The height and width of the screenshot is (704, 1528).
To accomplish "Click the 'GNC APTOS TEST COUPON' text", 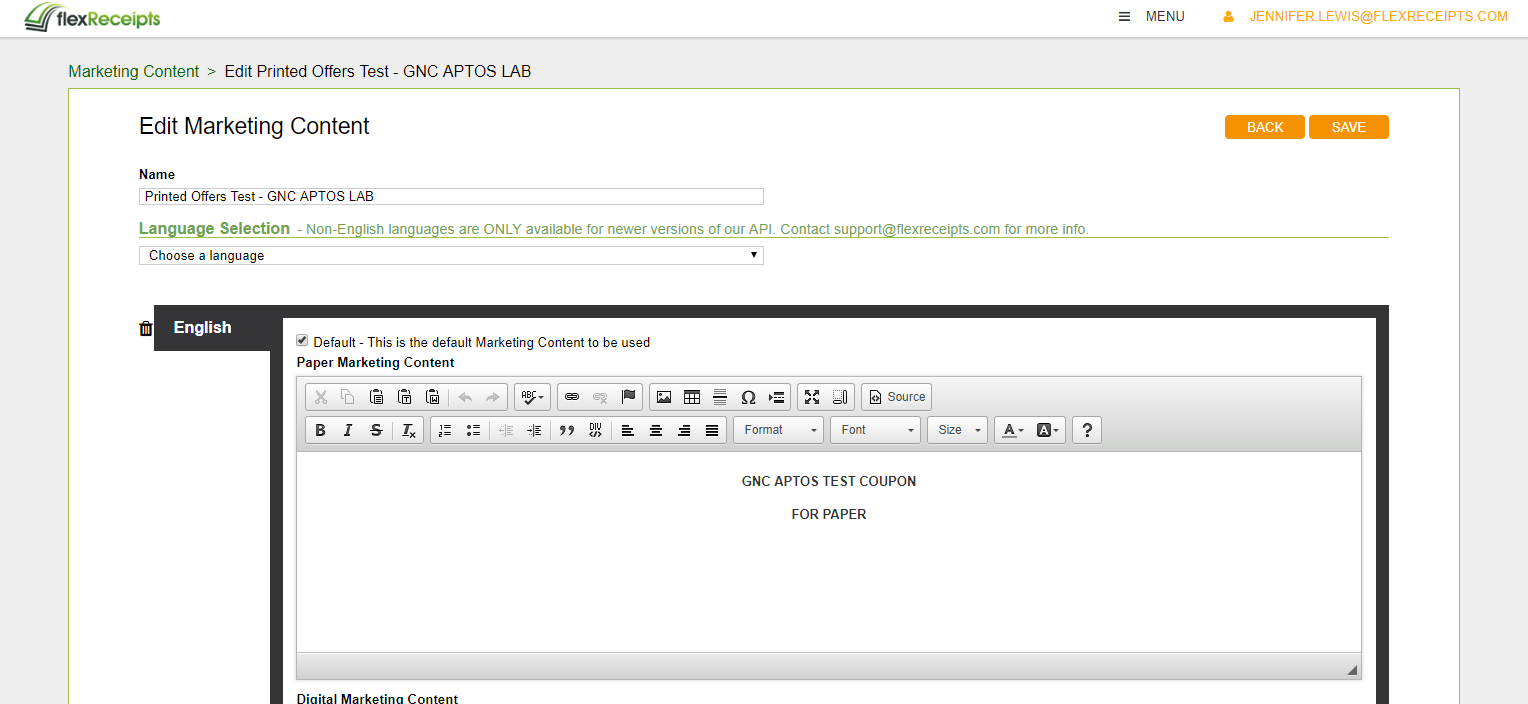I will click(829, 481).
